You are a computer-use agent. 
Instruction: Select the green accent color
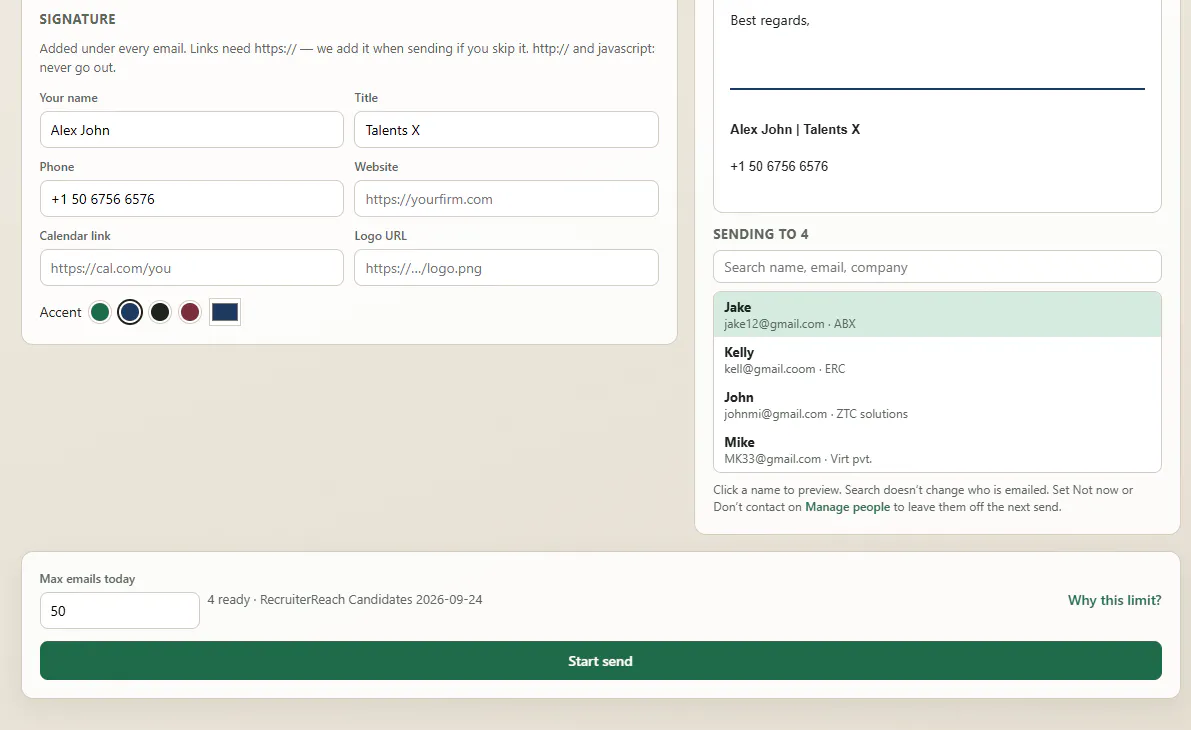click(100, 312)
